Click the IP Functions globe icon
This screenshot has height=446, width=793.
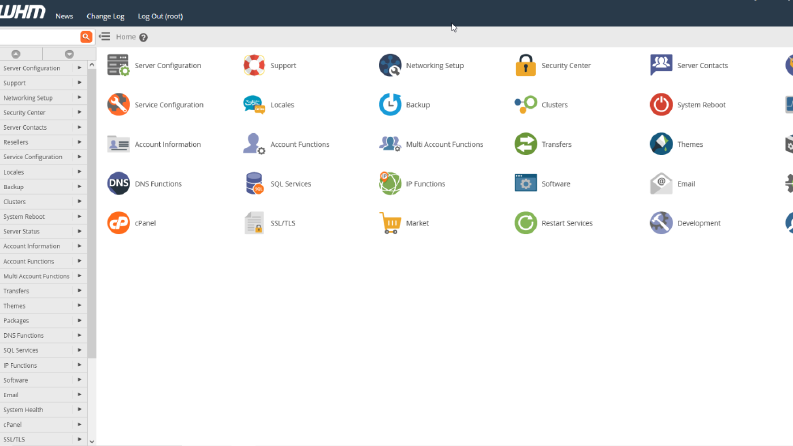click(390, 184)
